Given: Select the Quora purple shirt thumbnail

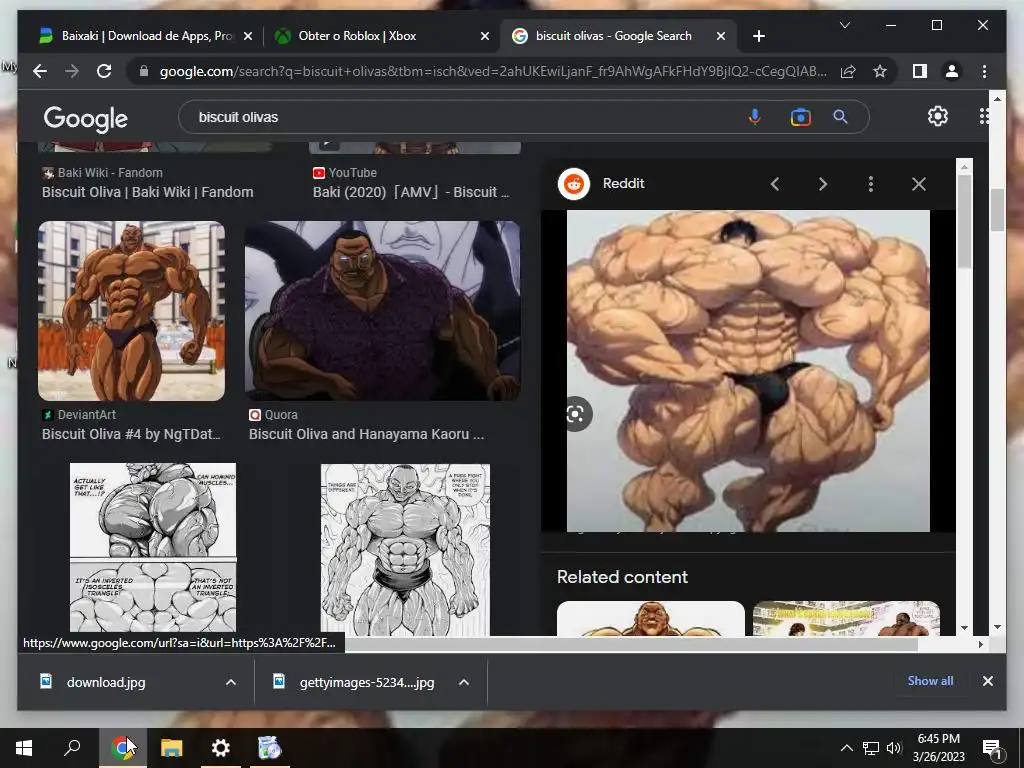Looking at the screenshot, I should (x=383, y=311).
